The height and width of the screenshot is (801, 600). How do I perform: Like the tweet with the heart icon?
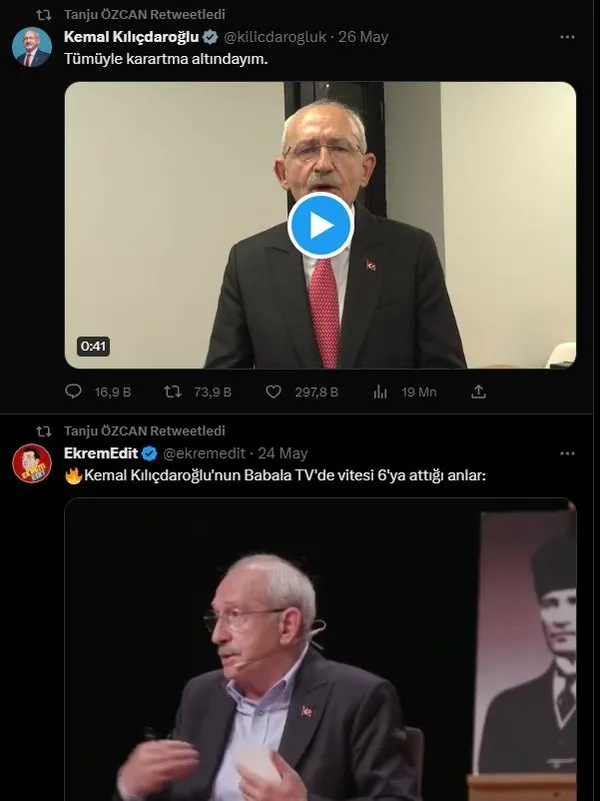273,392
